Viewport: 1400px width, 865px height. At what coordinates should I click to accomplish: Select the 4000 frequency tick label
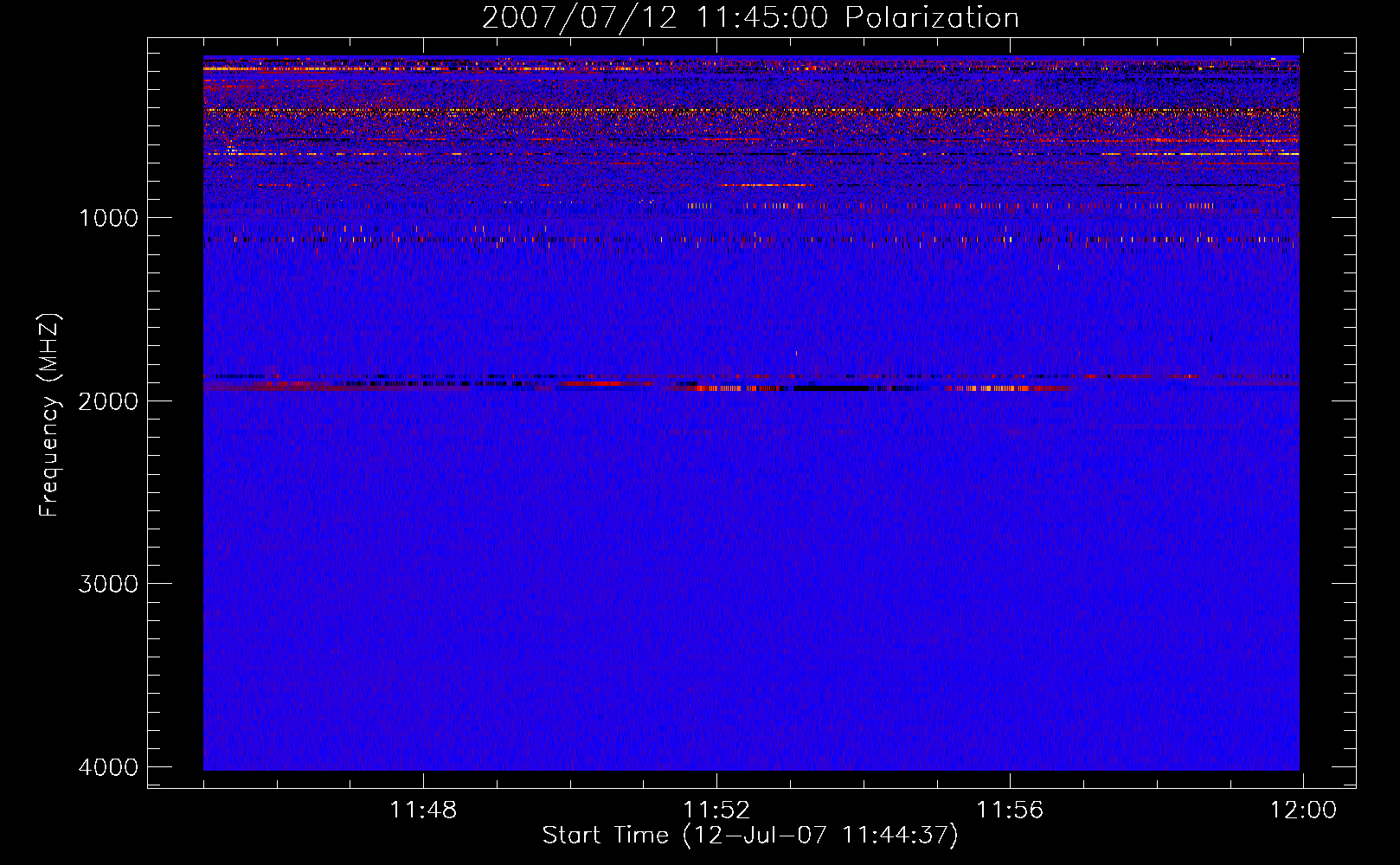pos(108,767)
